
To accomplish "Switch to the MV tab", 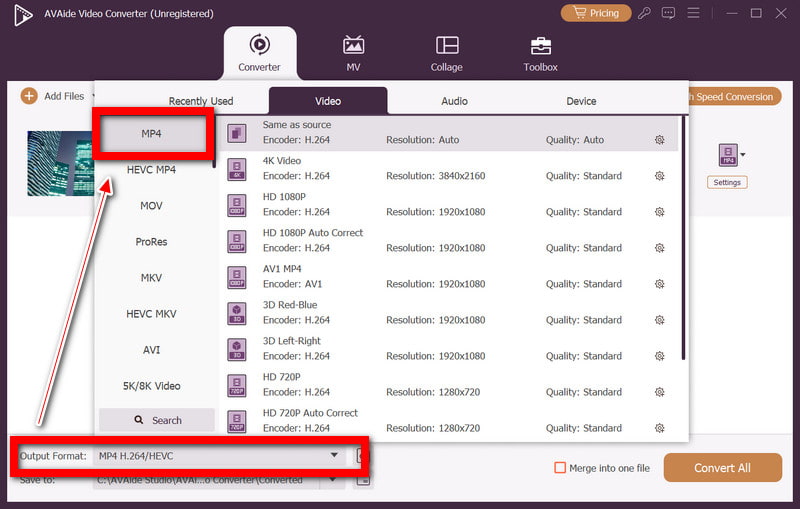I will 353,53.
